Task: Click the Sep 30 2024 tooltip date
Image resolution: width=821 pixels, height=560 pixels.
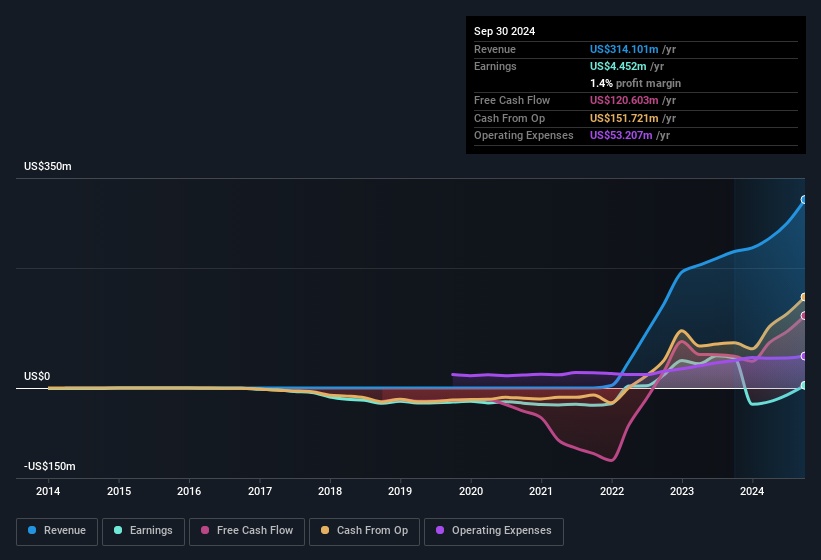Action: [504, 31]
